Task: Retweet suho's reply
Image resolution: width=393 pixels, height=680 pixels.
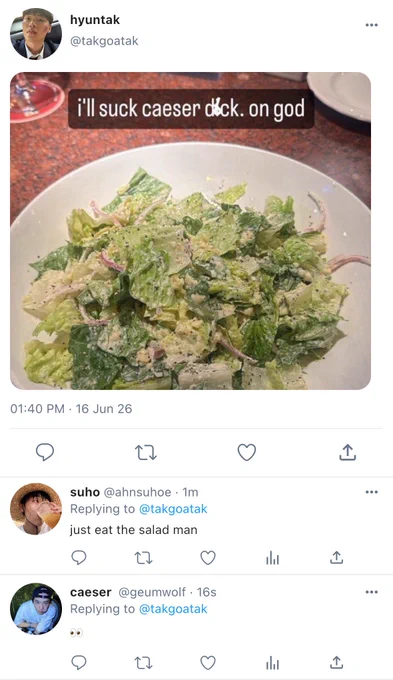Action: [x=143, y=558]
